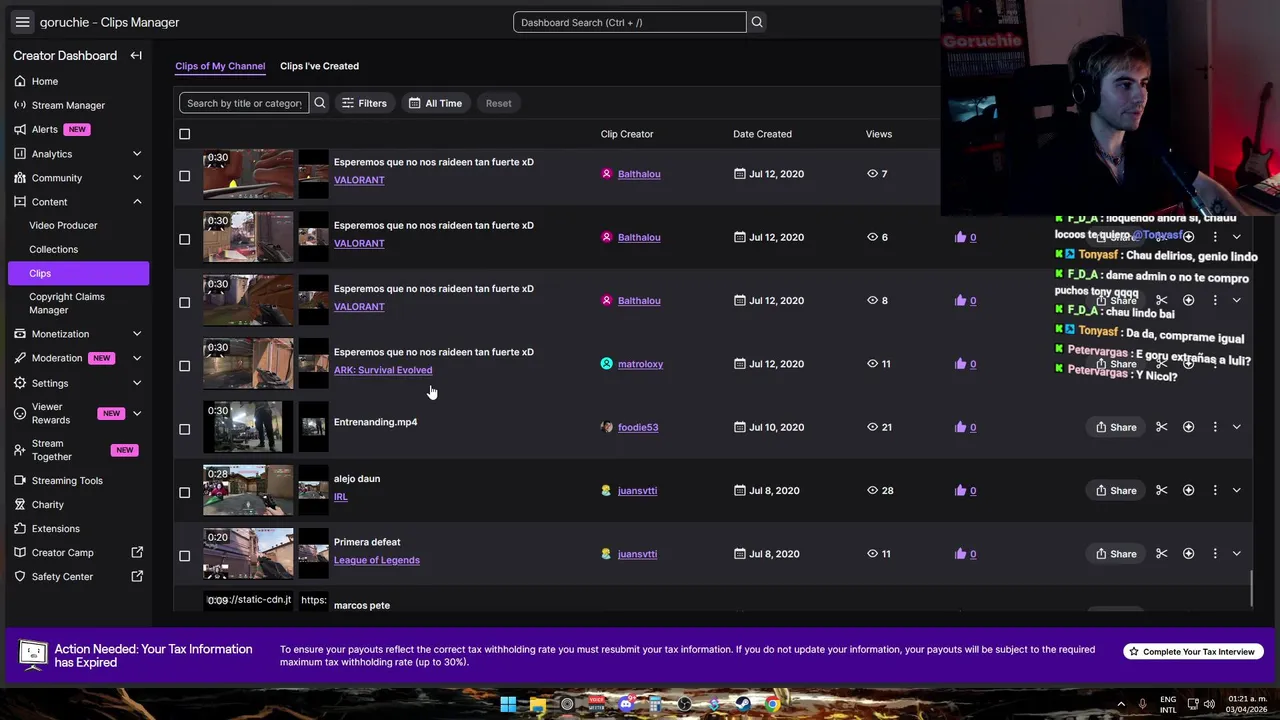Check the alejo daun clip checkbox
1280x720 pixels.
coord(184,492)
